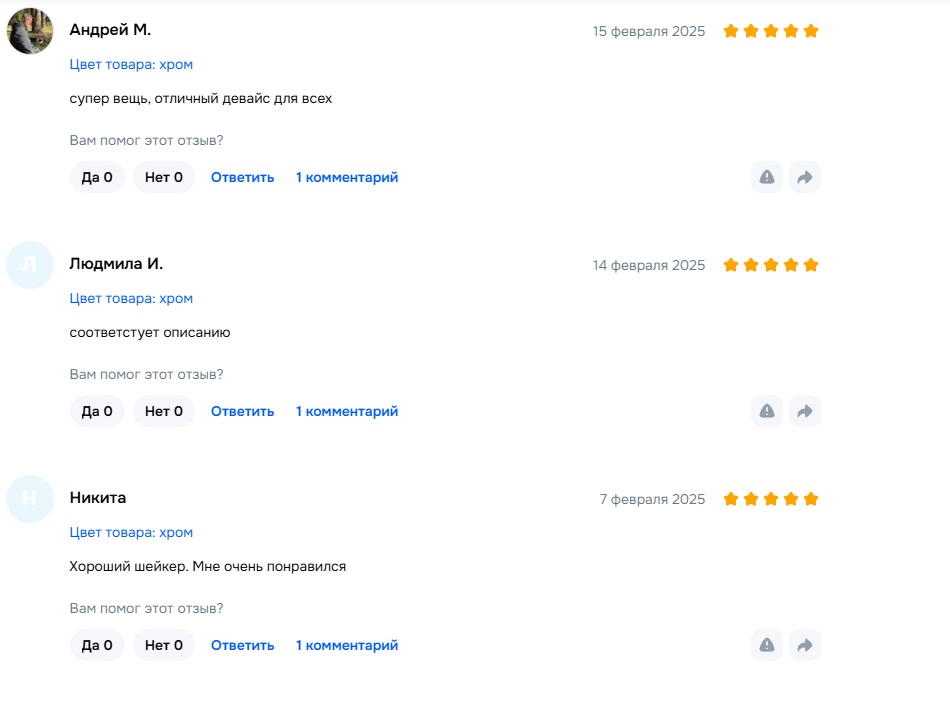
Task: Reply to Никита's review via "Ответить"
Action: (x=242, y=645)
